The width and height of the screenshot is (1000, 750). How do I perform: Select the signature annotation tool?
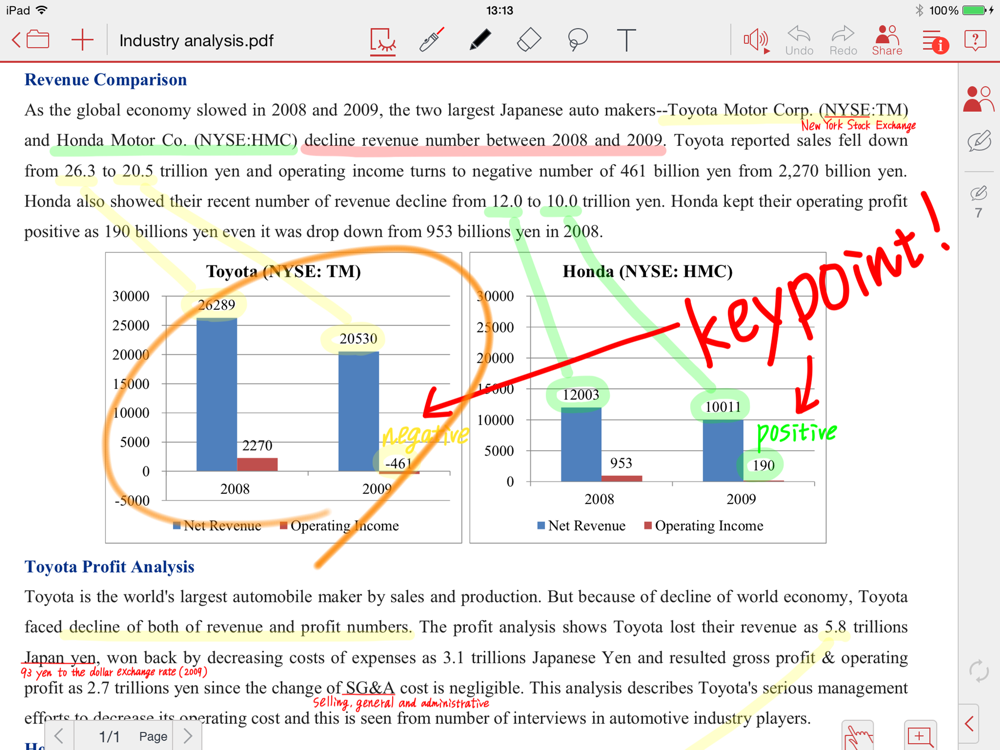click(383, 41)
